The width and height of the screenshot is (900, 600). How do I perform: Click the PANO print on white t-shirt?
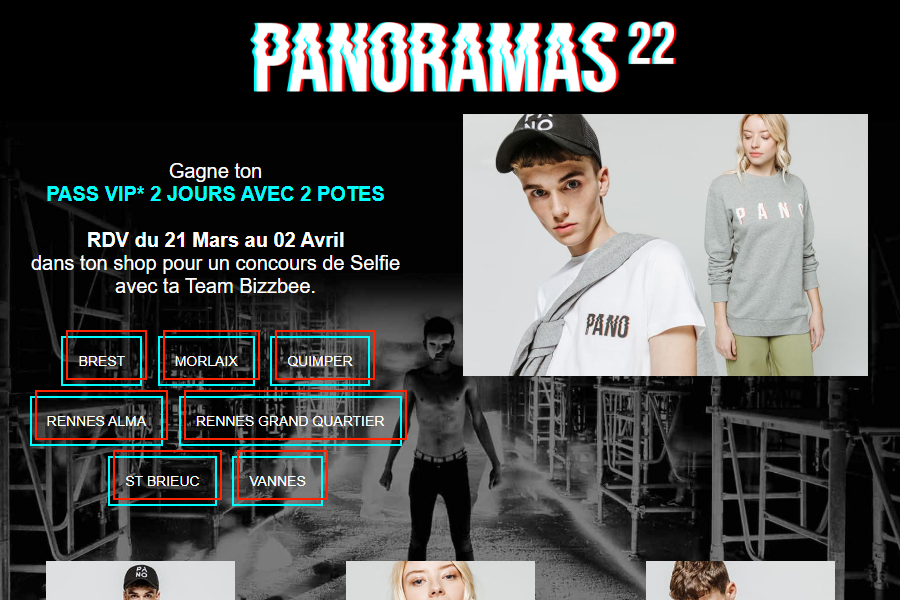(607, 326)
